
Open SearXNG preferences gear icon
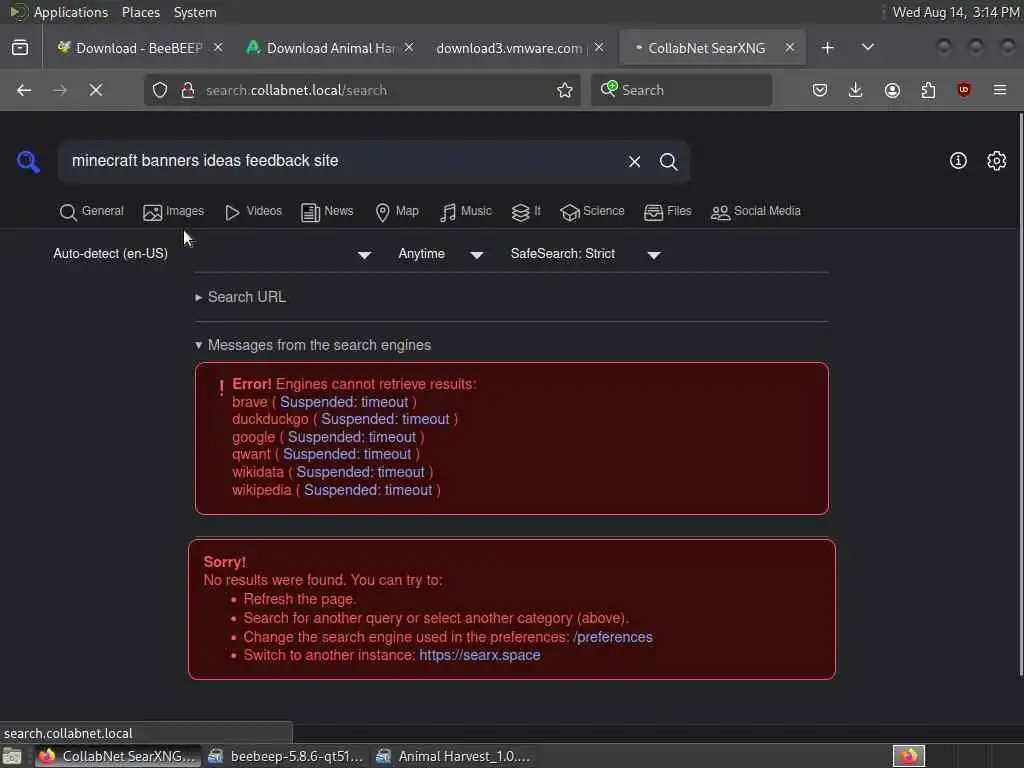tap(997, 161)
